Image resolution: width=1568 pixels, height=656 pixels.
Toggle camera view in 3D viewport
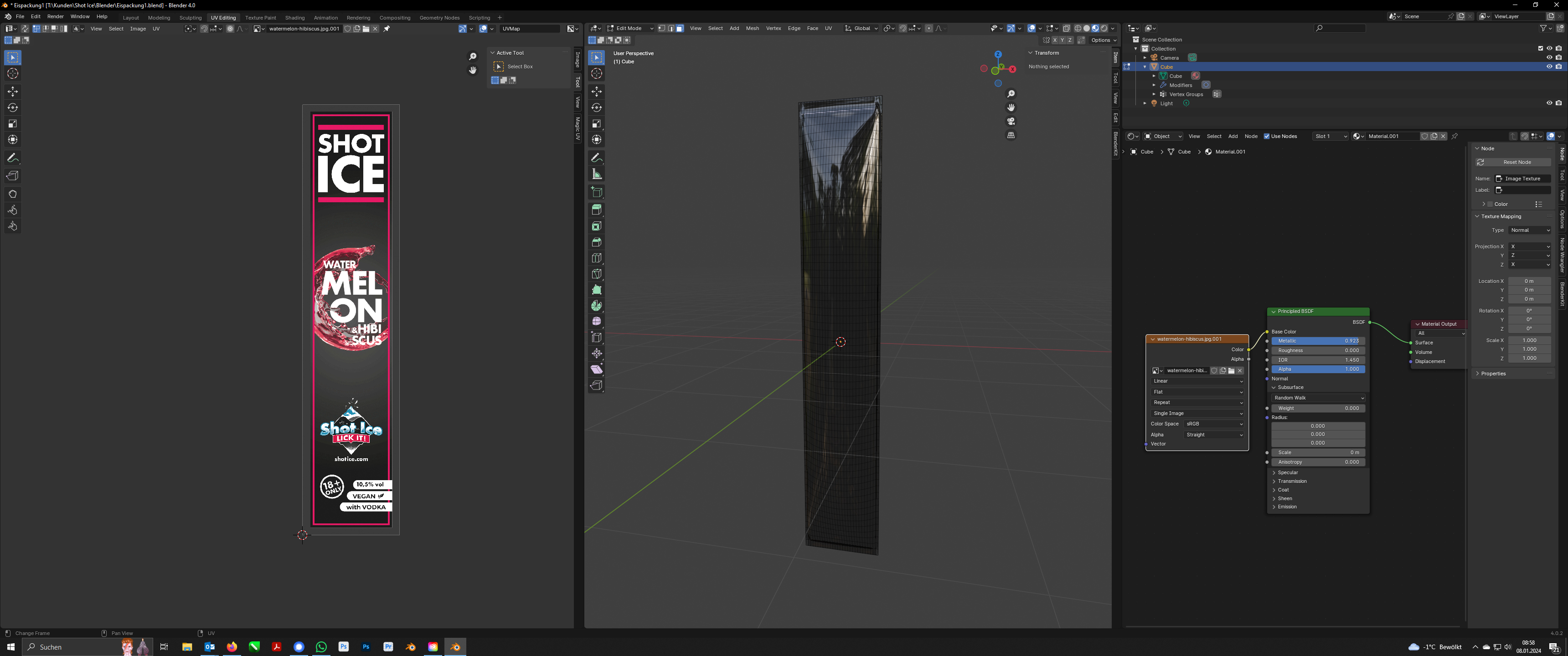coord(1011,121)
